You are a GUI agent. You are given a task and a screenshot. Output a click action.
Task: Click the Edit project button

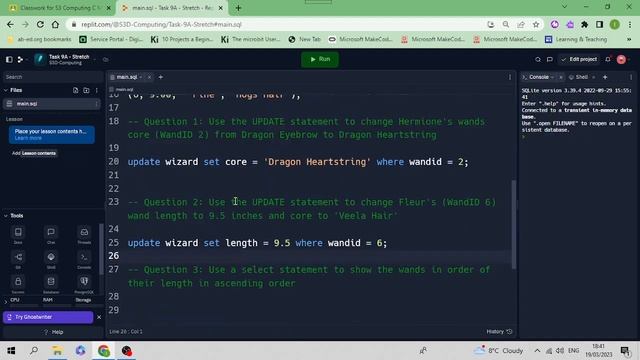579,60
